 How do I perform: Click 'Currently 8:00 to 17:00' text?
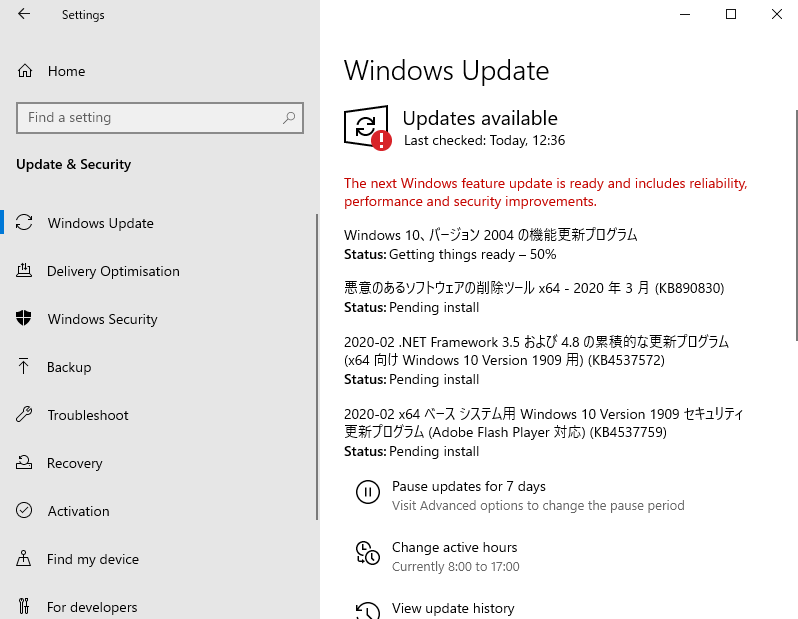click(455, 567)
